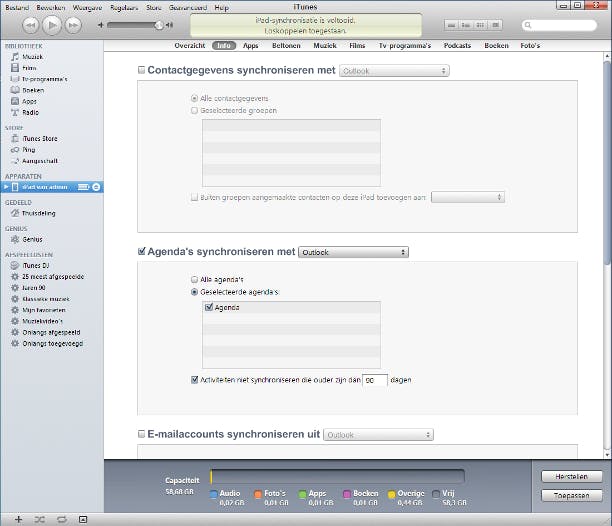Open the Bestand menu
Image resolution: width=612 pixels, height=526 pixels.
17,7
